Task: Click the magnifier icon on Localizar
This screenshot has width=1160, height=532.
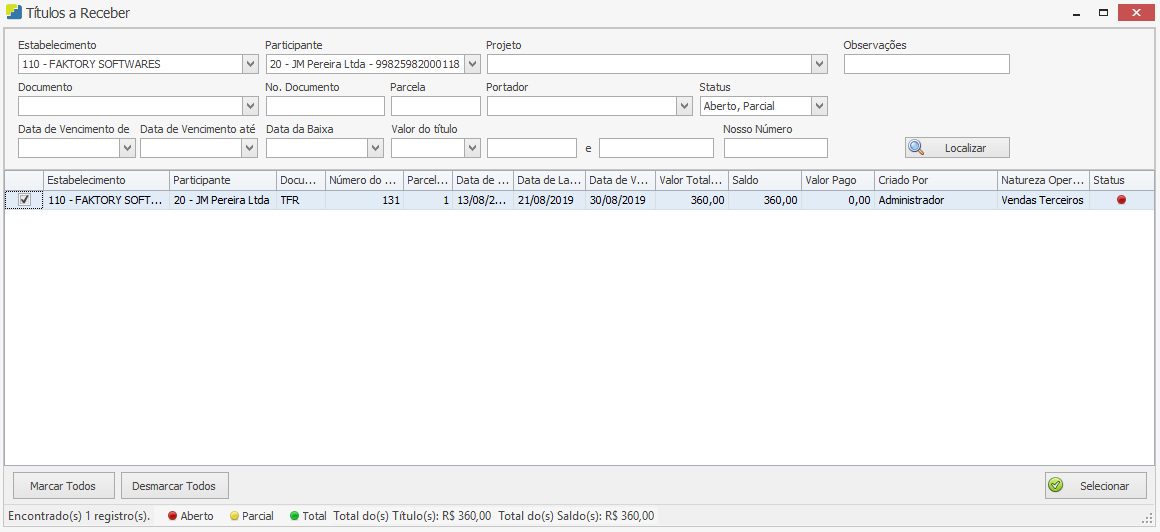Action: point(916,148)
